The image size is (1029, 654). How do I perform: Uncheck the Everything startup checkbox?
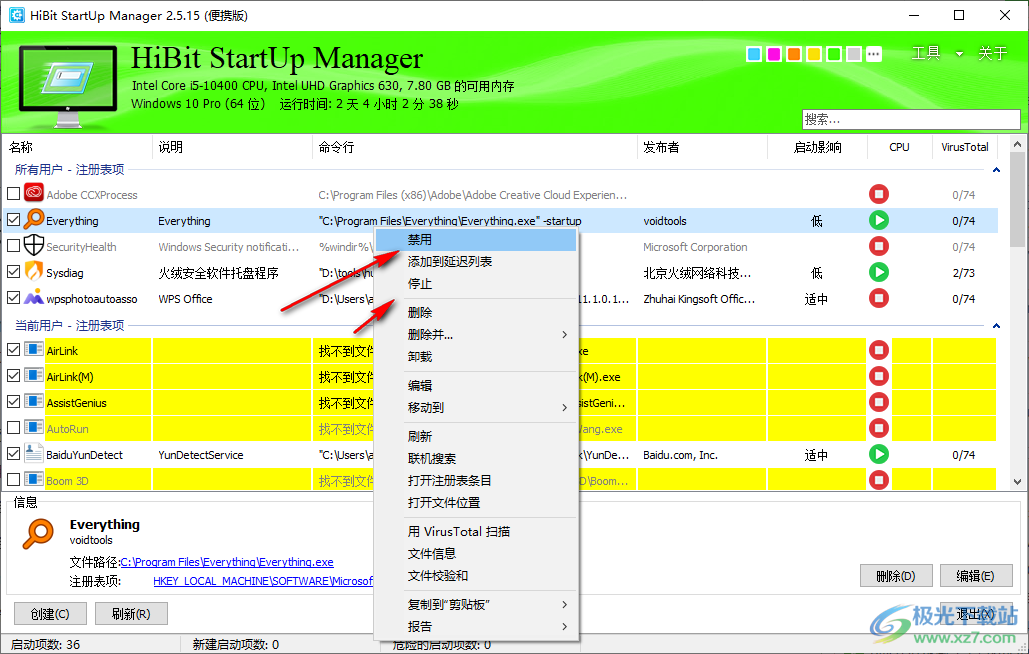click(13, 220)
